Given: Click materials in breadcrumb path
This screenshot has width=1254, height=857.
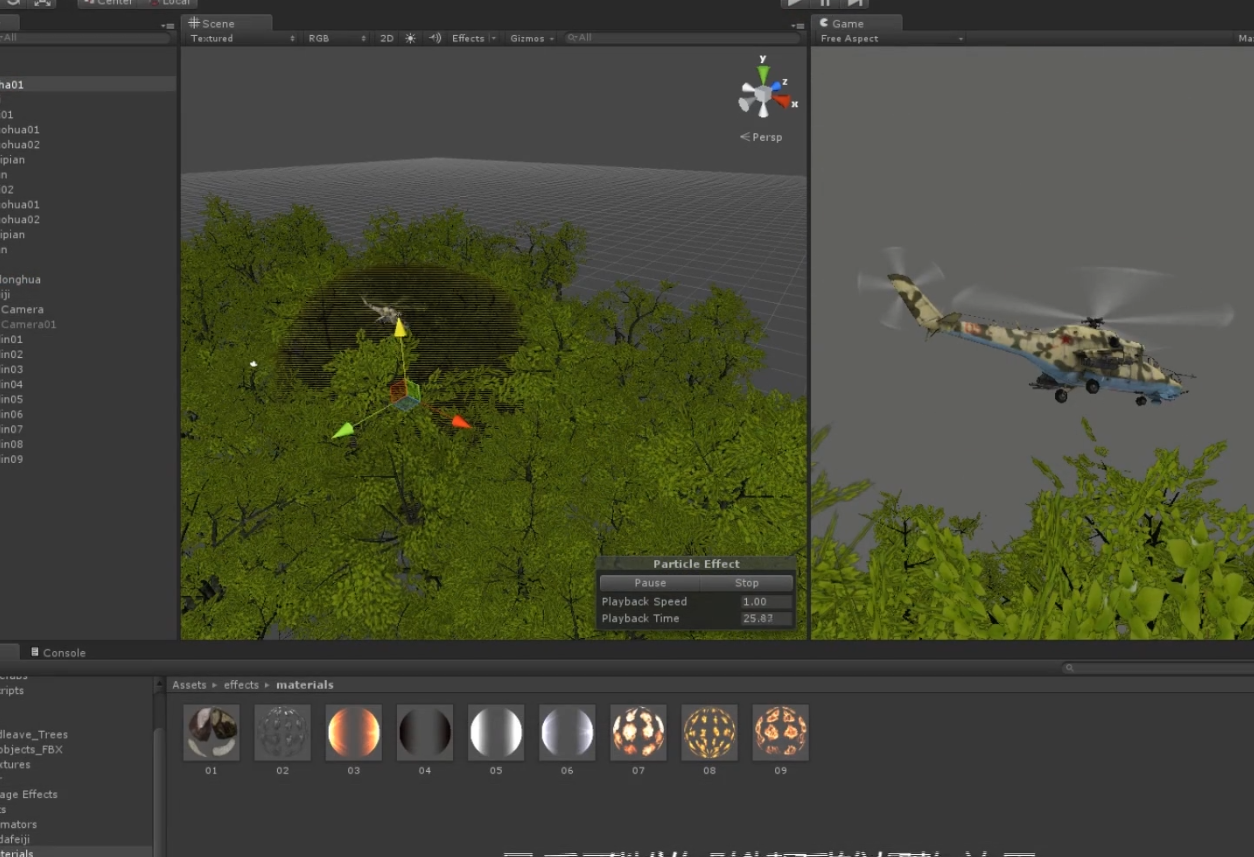Looking at the screenshot, I should (x=305, y=685).
